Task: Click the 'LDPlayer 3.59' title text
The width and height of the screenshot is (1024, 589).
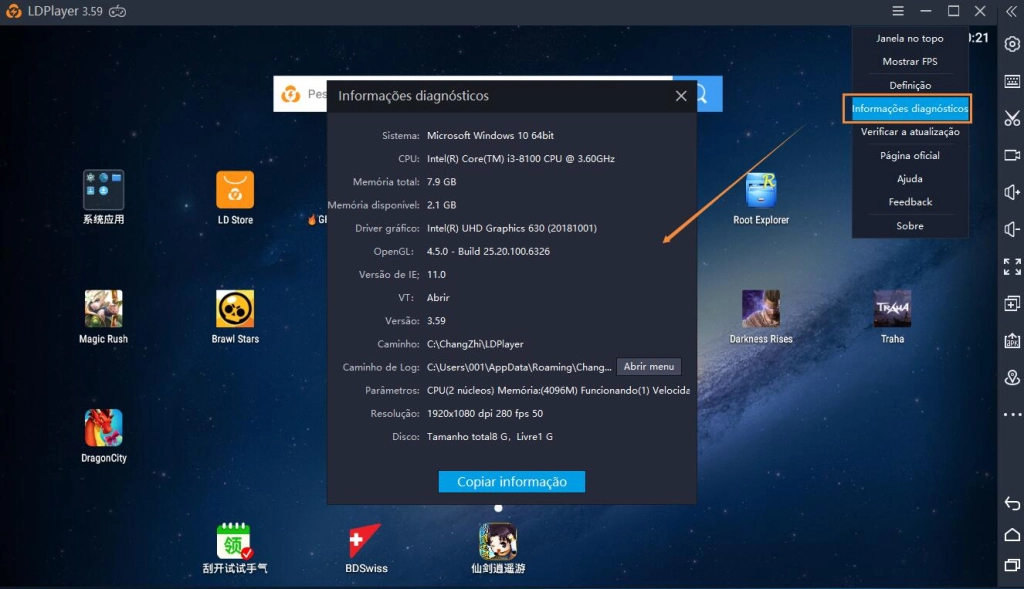Action: click(x=65, y=11)
